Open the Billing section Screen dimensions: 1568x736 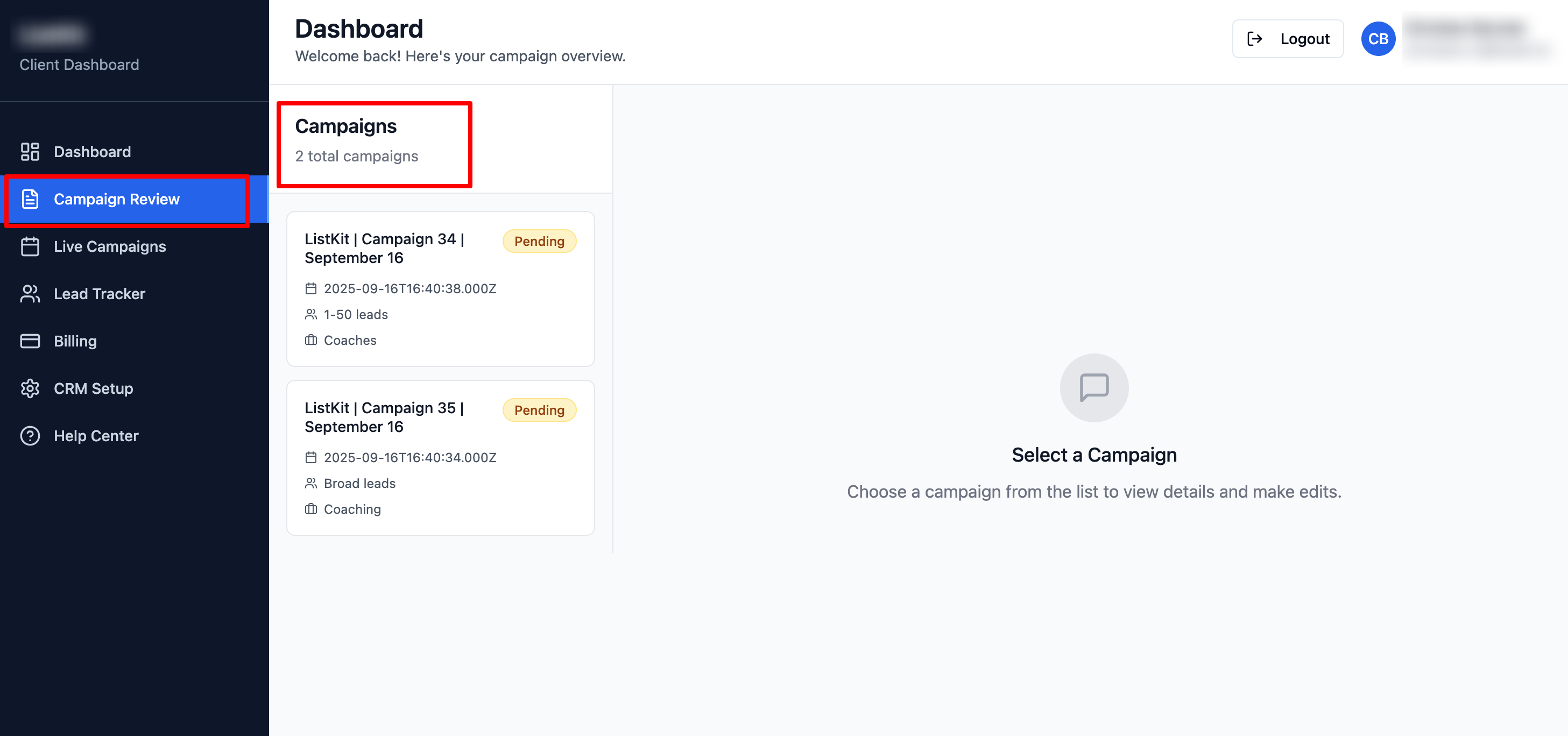pyautogui.click(x=75, y=341)
